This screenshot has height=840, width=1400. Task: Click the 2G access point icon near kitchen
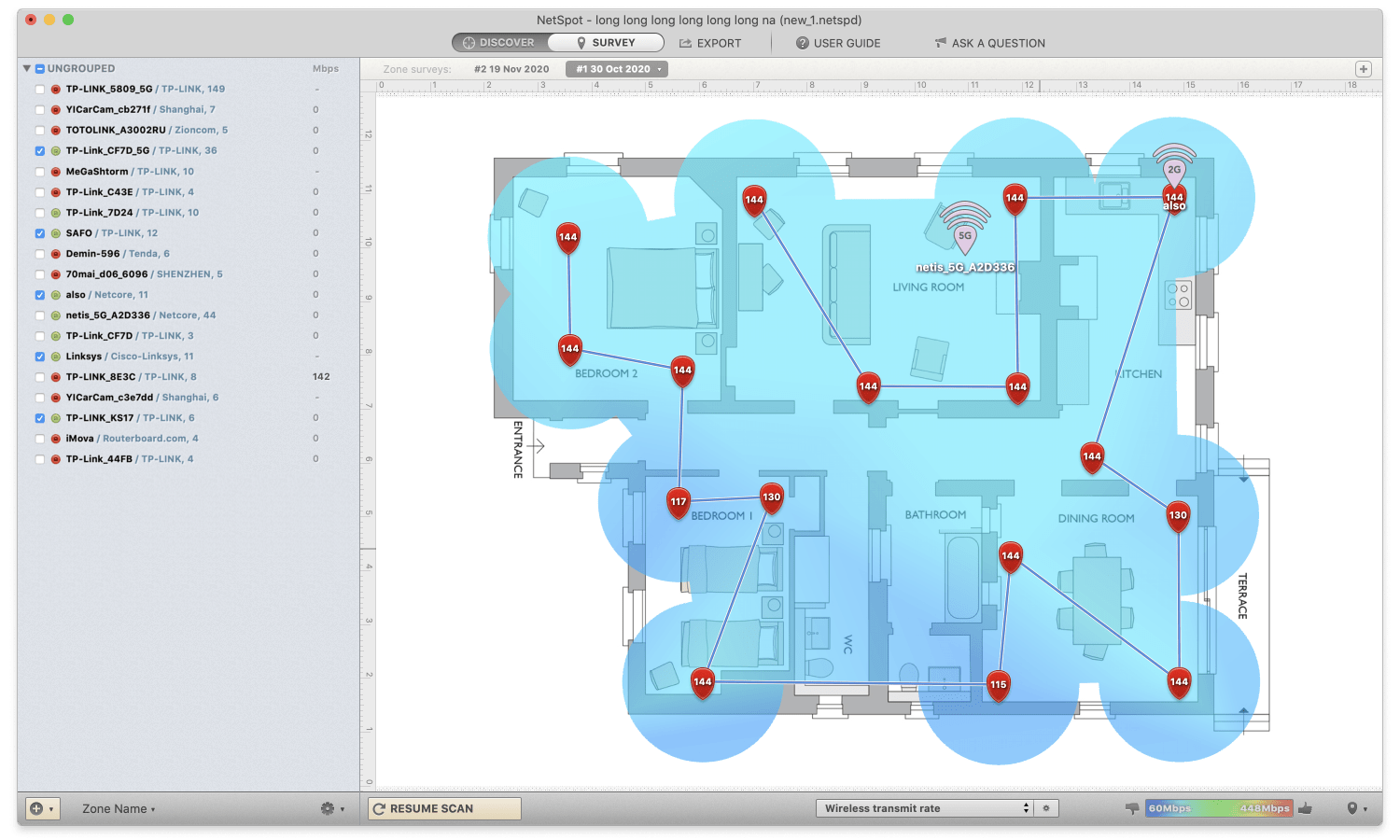pos(1174,170)
